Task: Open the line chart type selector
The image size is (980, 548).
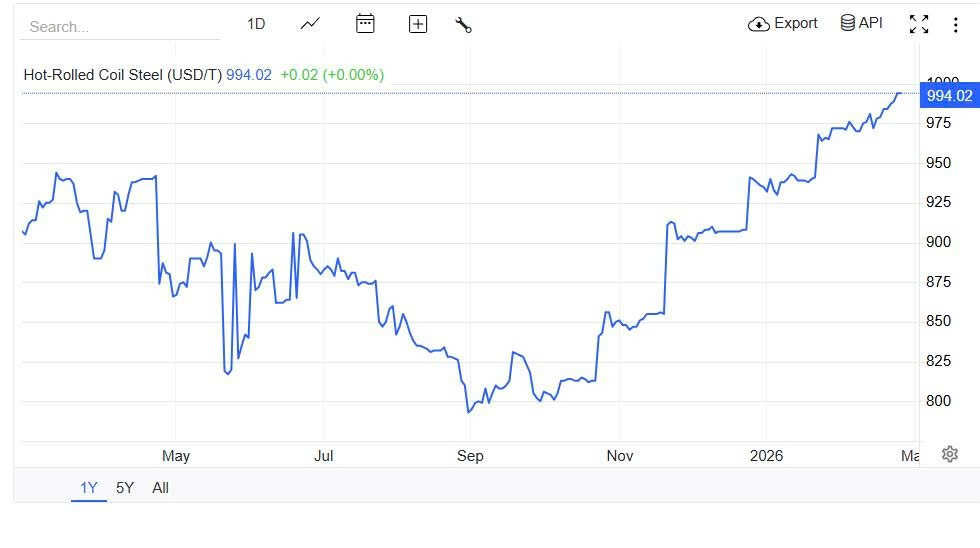Action: tap(310, 24)
